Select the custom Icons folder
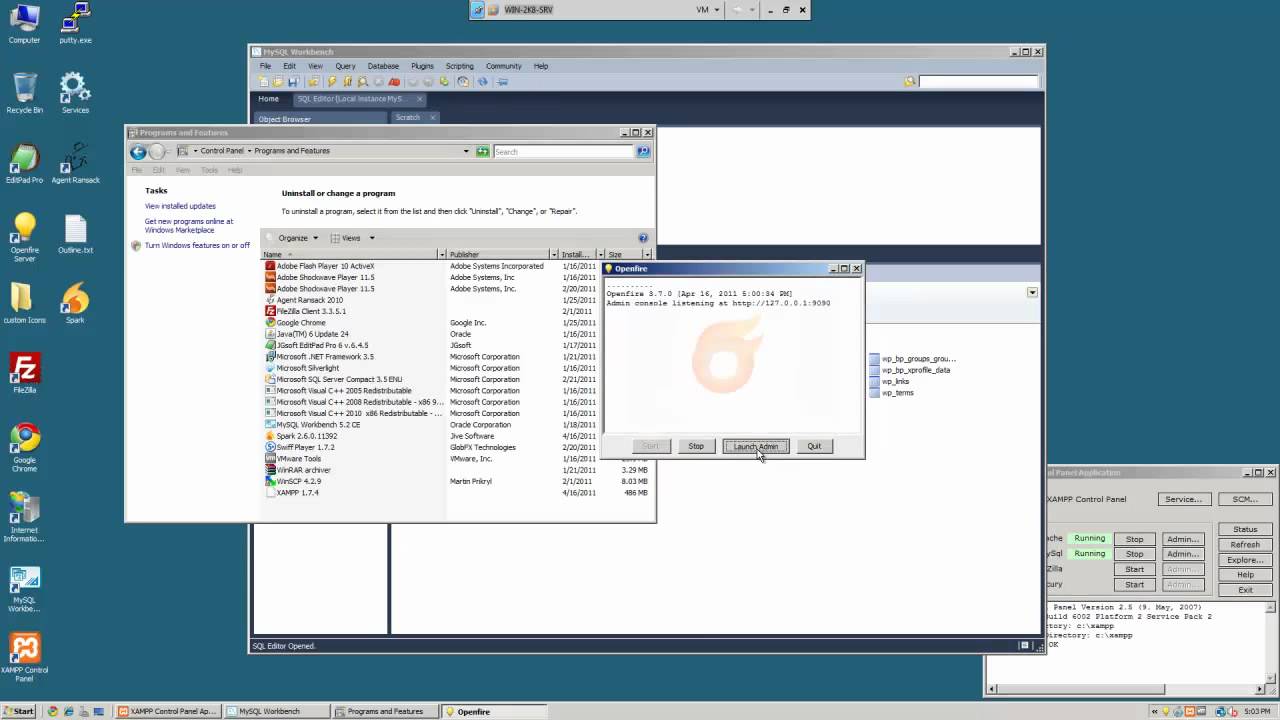 click(x=24, y=304)
